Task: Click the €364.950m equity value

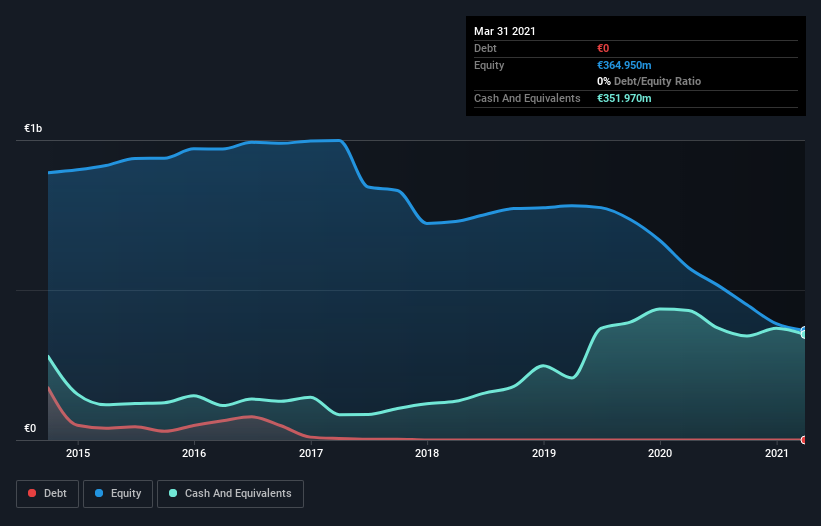Action: pos(624,65)
